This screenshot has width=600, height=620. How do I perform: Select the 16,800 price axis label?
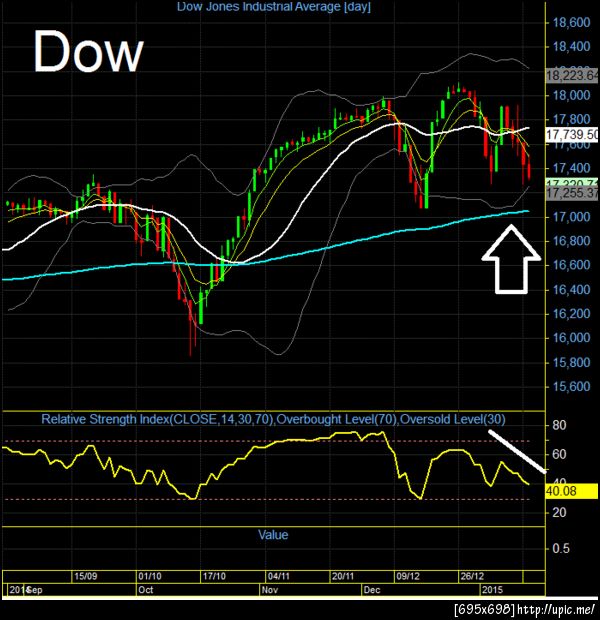tap(571, 241)
